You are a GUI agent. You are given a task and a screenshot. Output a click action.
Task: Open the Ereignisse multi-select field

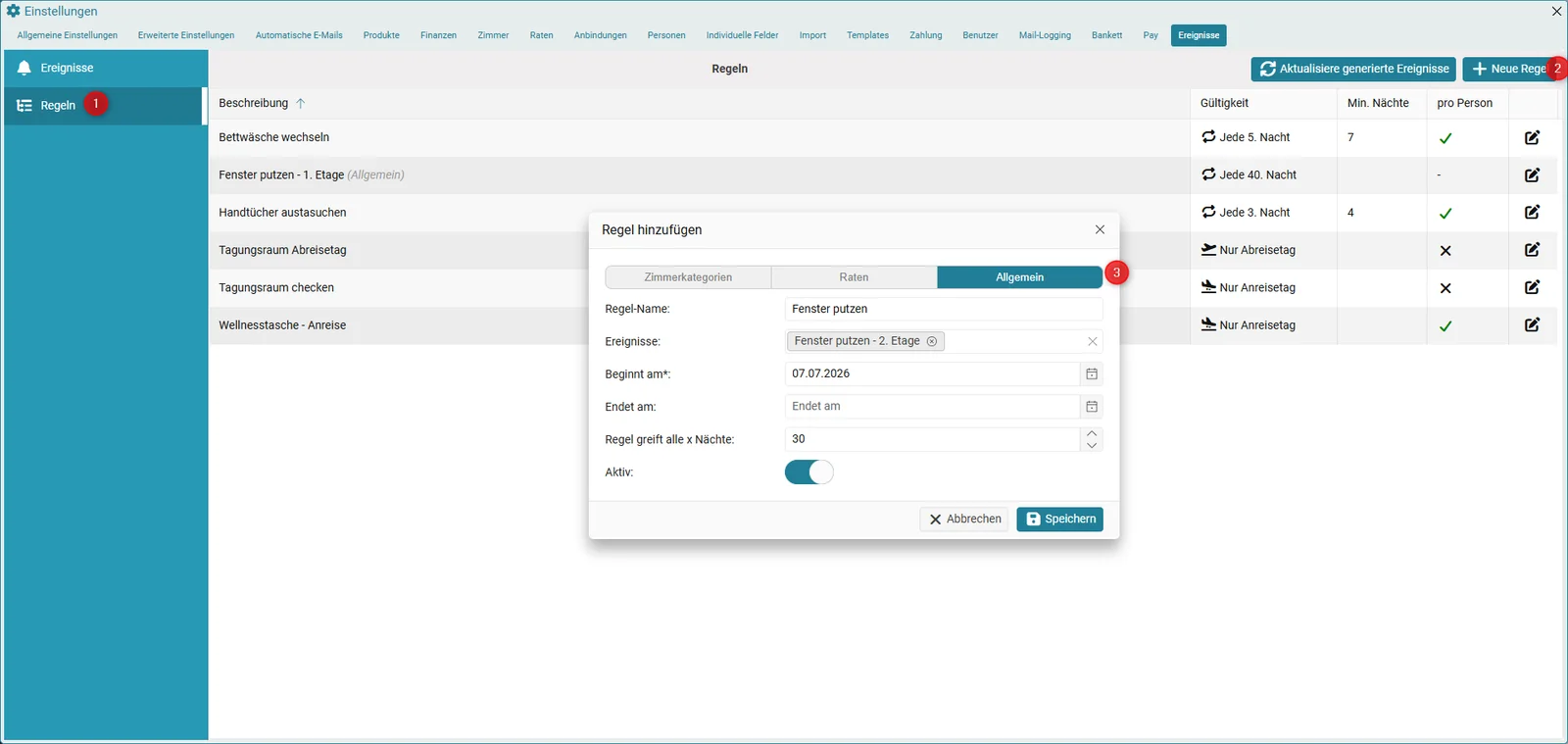[x=944, y=341]
